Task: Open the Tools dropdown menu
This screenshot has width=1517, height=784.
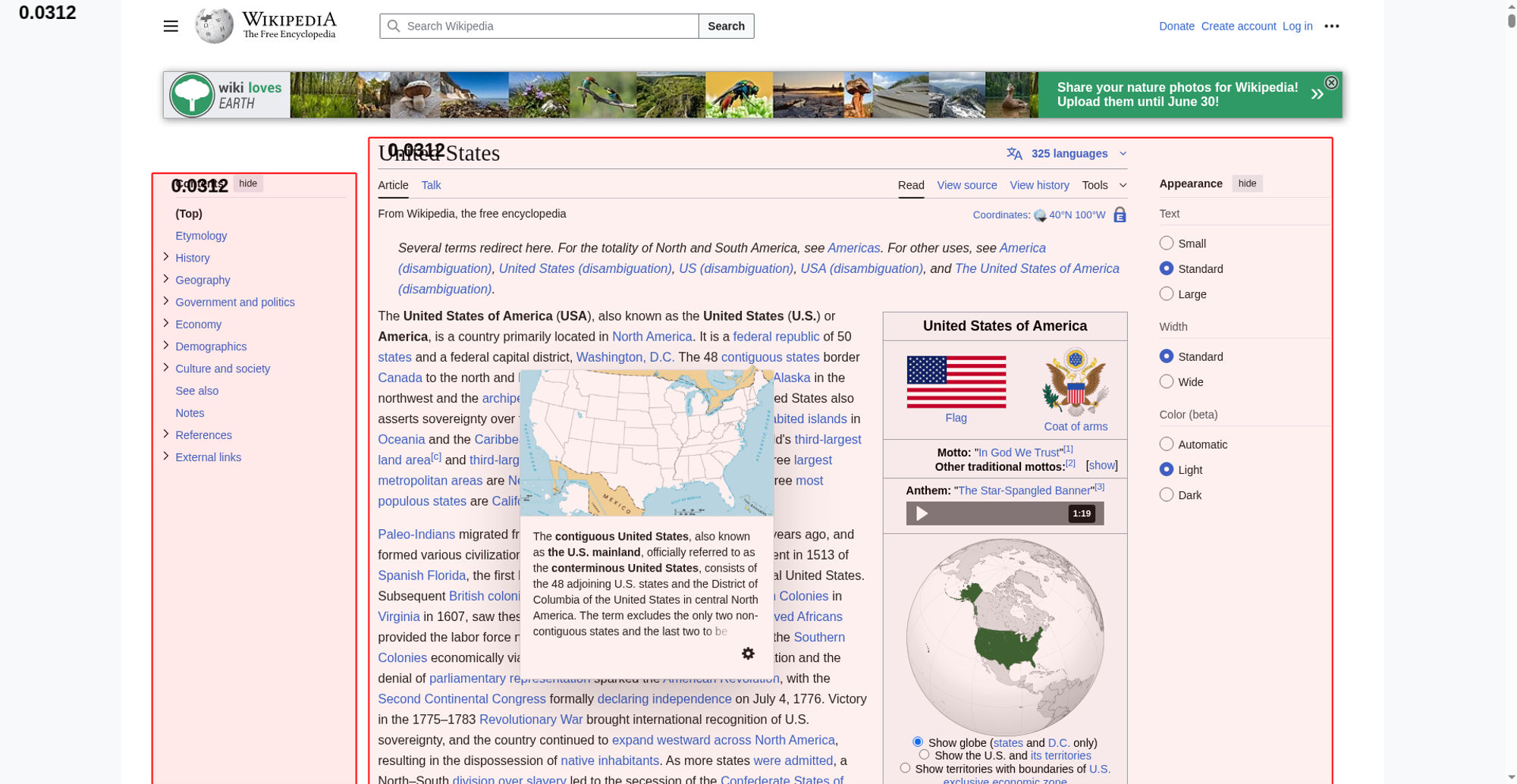Action: point(1104,185)
